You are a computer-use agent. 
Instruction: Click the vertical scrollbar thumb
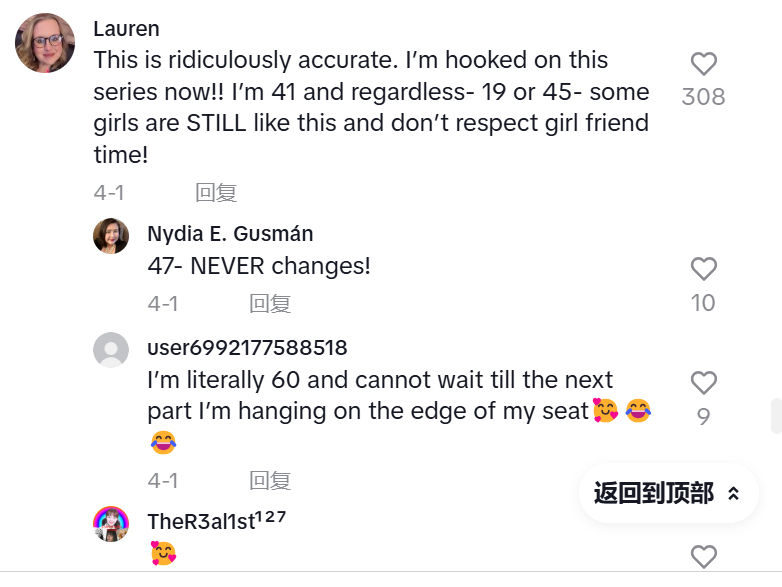[x=776, y=416]
